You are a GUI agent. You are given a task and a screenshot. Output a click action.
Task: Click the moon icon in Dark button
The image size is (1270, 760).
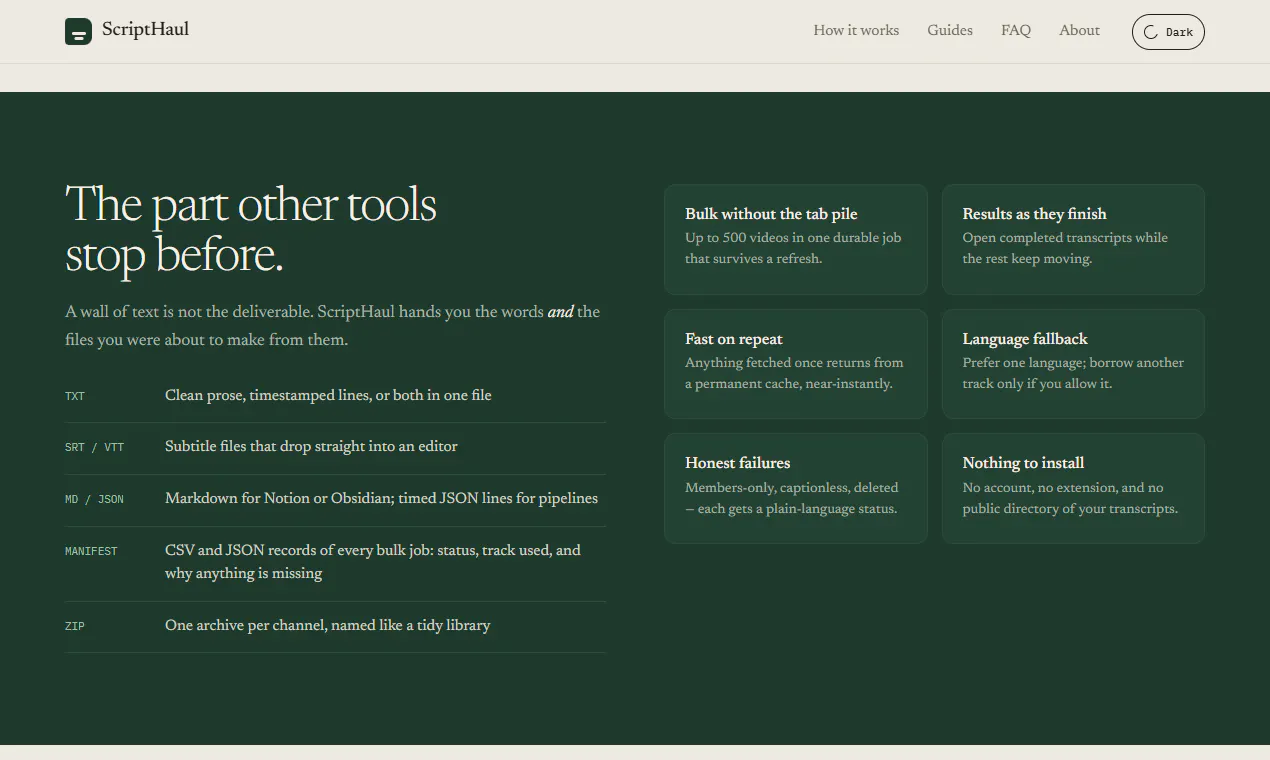1151,32
